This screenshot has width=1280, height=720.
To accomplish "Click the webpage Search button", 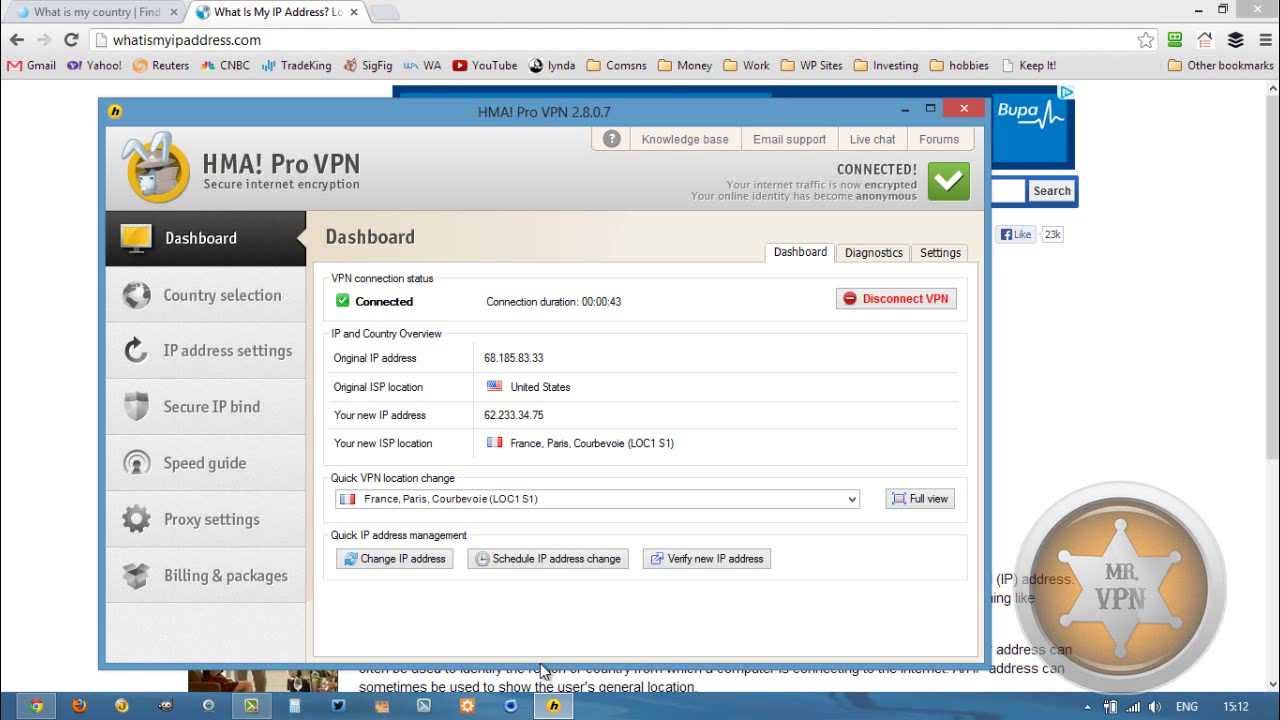I will click(1052, 191).
